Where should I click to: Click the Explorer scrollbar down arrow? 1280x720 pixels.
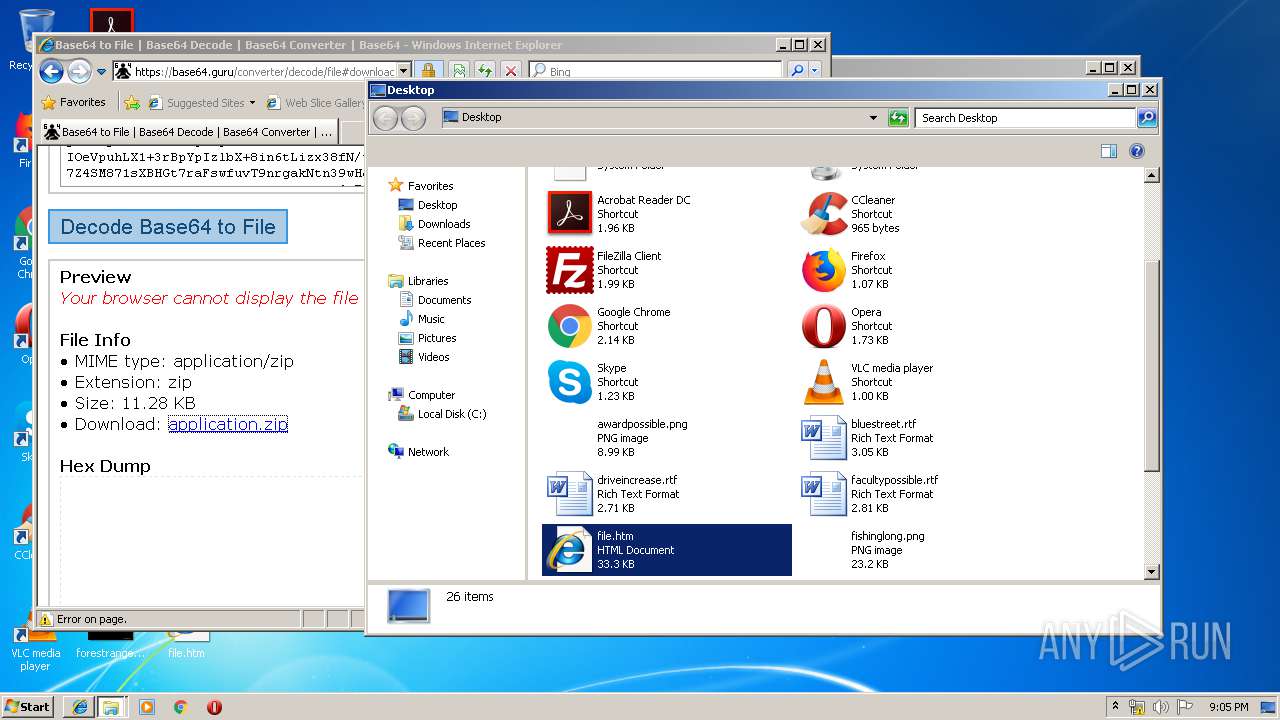pyautogui.click(x=1151, y=572)
